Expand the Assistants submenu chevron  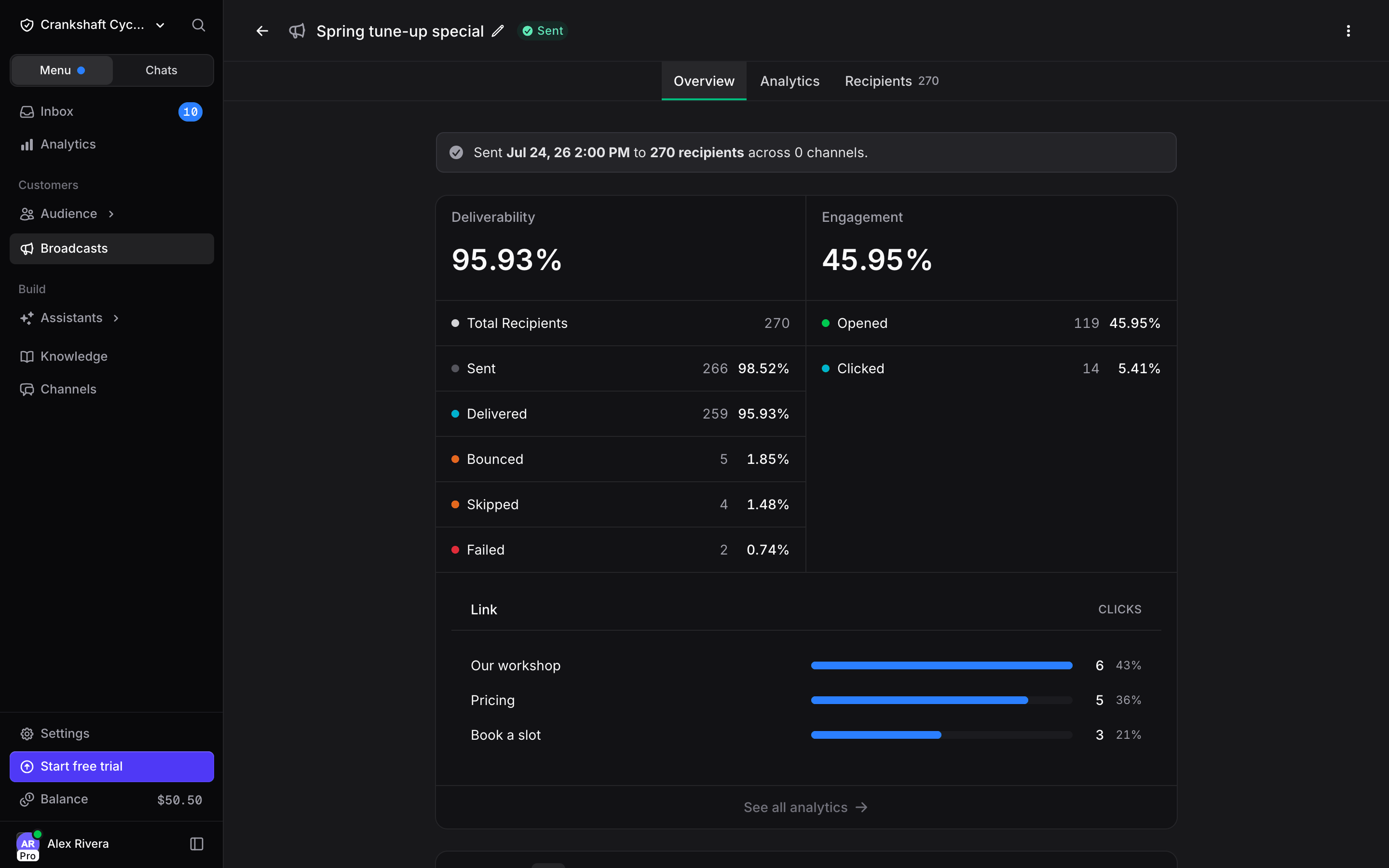(x=116, y=318)
